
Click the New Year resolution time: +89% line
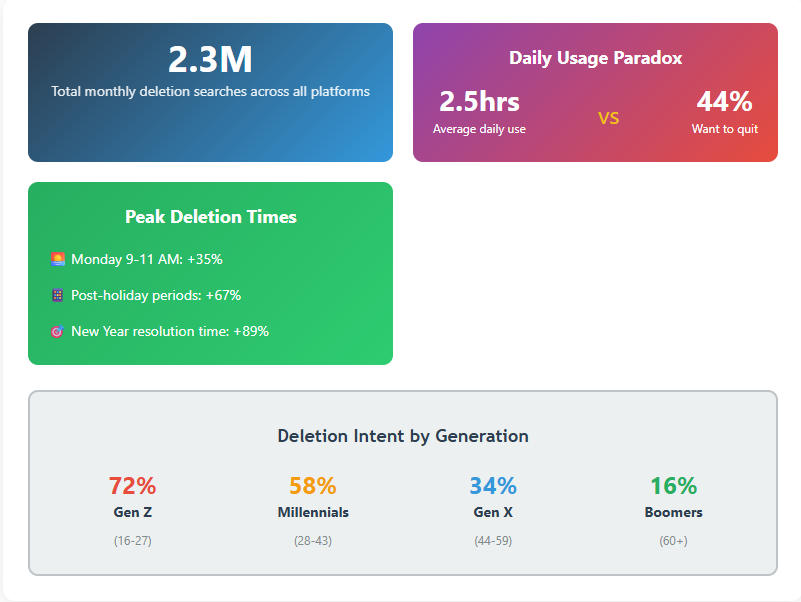coord(169,331)
